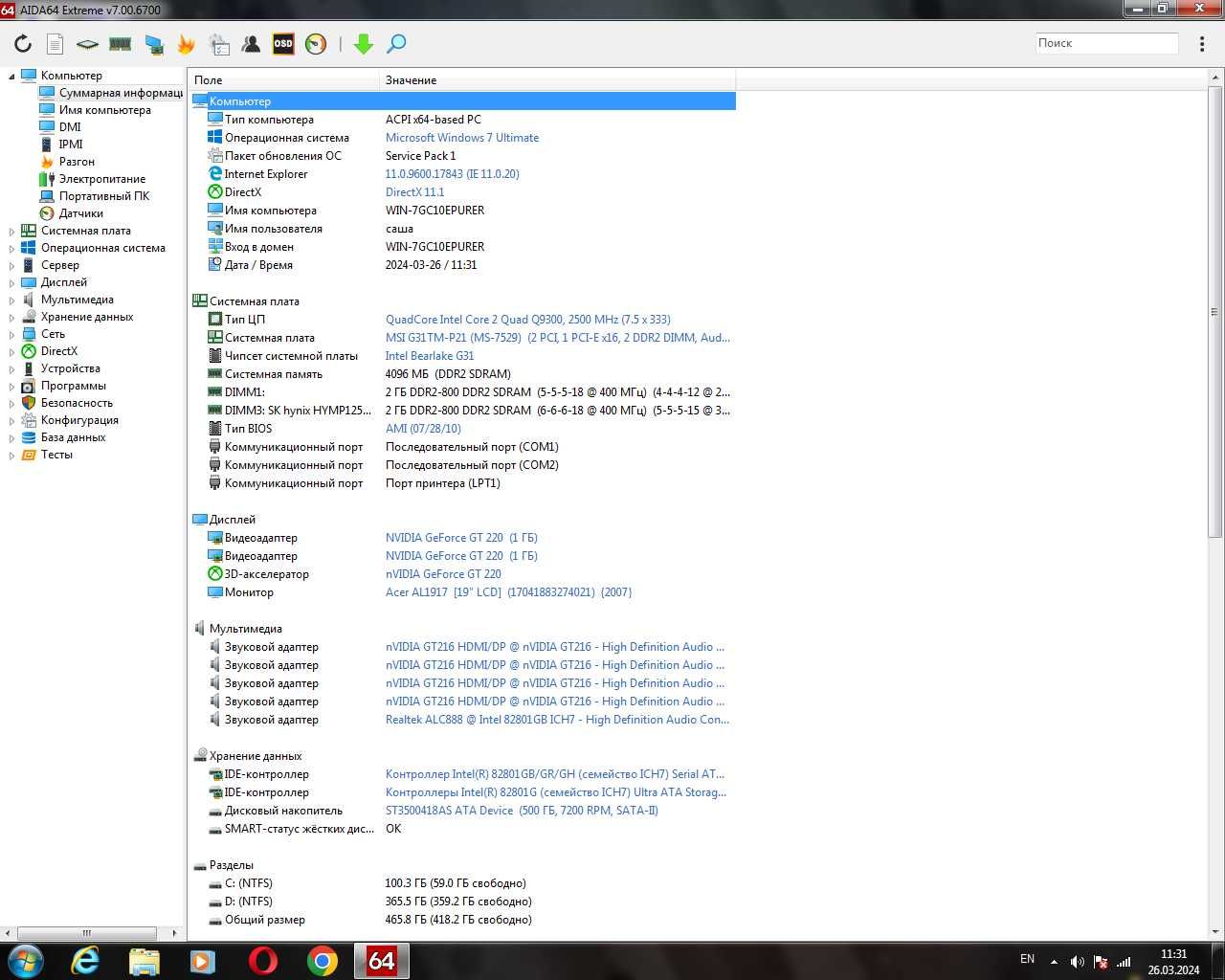Click the green download arrow icon
The width and height of the screenshot is (1225, 980).
click(x=364, y=44)
